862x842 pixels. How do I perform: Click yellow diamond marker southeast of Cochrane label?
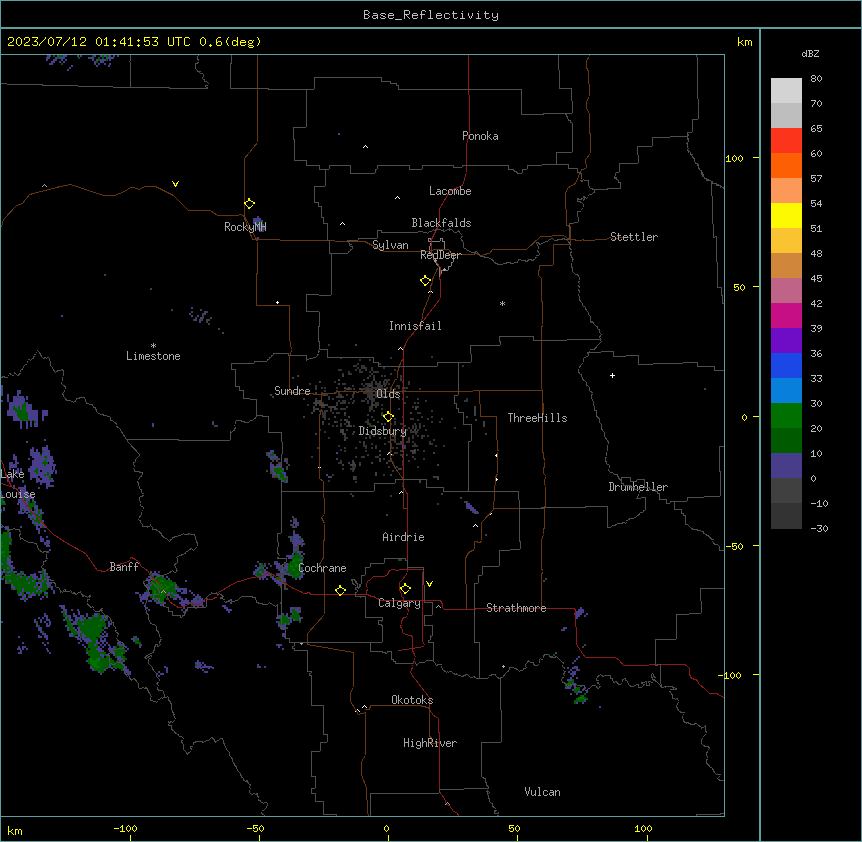click(340, 590)
